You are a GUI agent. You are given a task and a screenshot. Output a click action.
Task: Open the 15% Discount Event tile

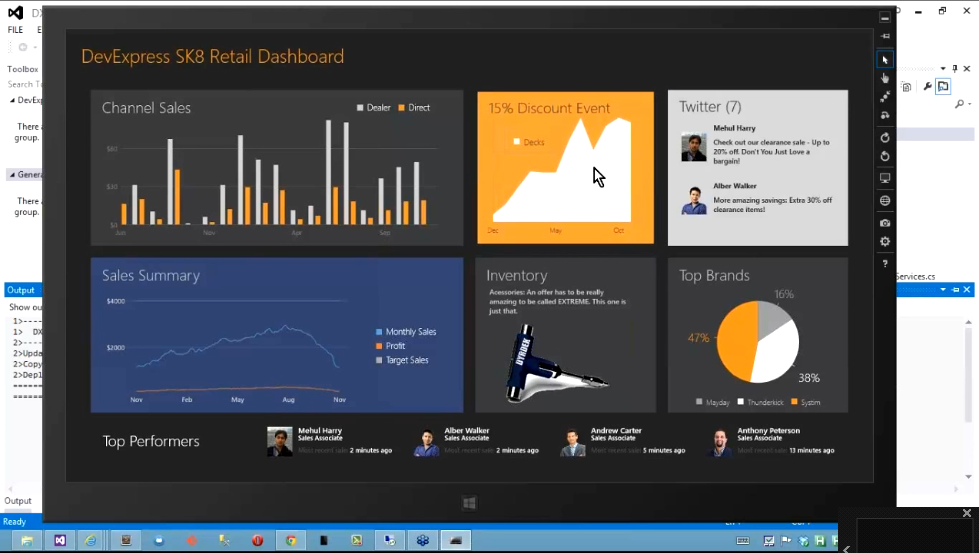[566, 168]
